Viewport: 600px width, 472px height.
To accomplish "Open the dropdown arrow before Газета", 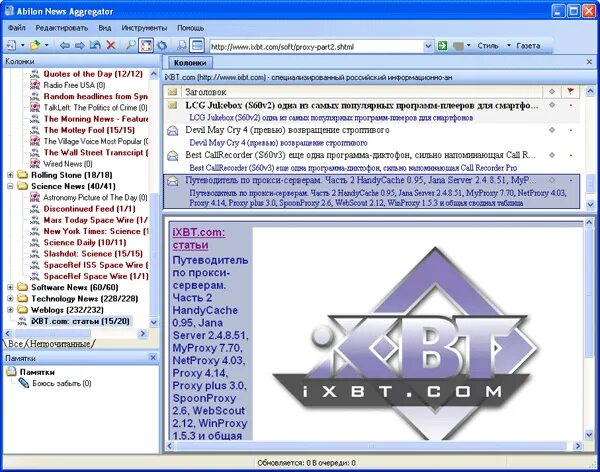I will 509,46.
